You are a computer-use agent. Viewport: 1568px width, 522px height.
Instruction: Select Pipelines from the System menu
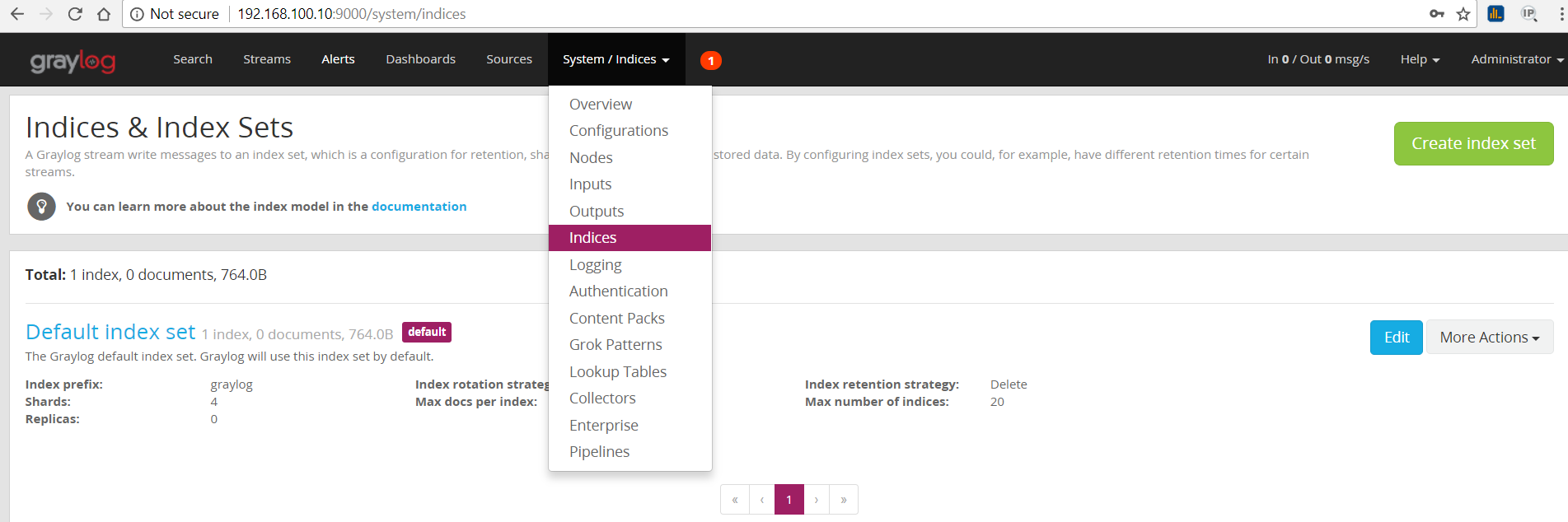click(630, 452)
